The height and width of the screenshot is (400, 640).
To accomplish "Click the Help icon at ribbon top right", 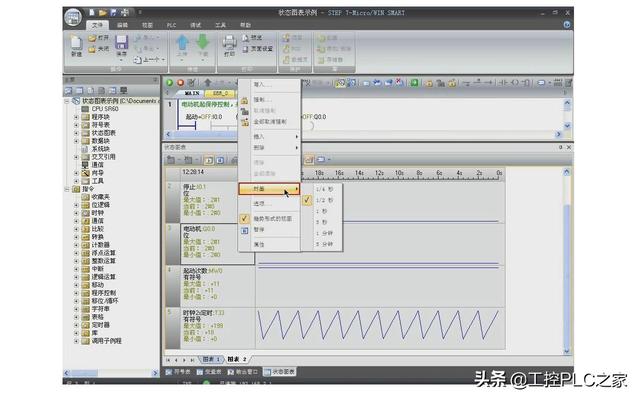I will (567, 24).
